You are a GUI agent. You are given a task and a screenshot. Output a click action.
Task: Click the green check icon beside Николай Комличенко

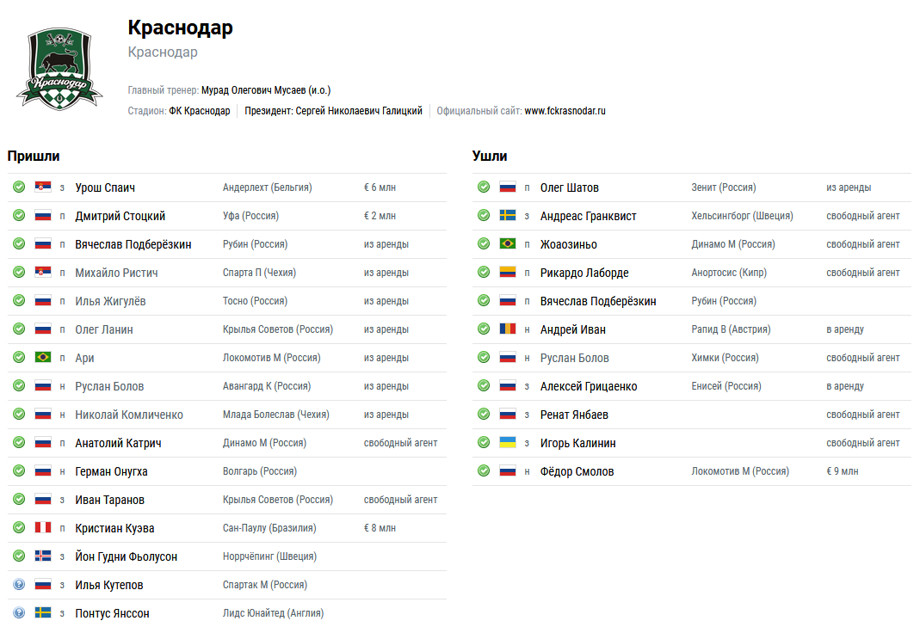point(19,414)
